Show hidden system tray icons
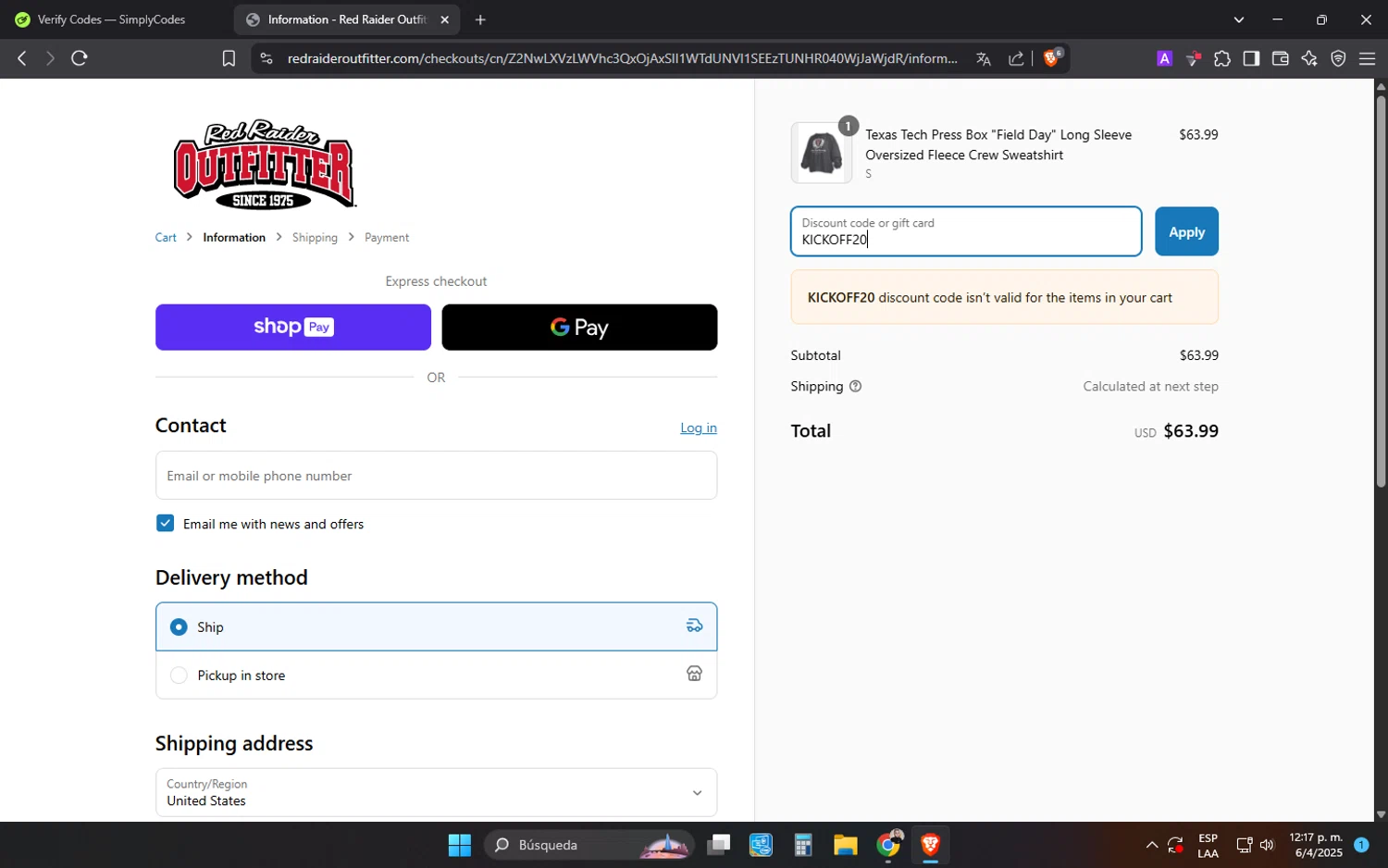This screenshot has height=868, width=1388. point(1151,845)
